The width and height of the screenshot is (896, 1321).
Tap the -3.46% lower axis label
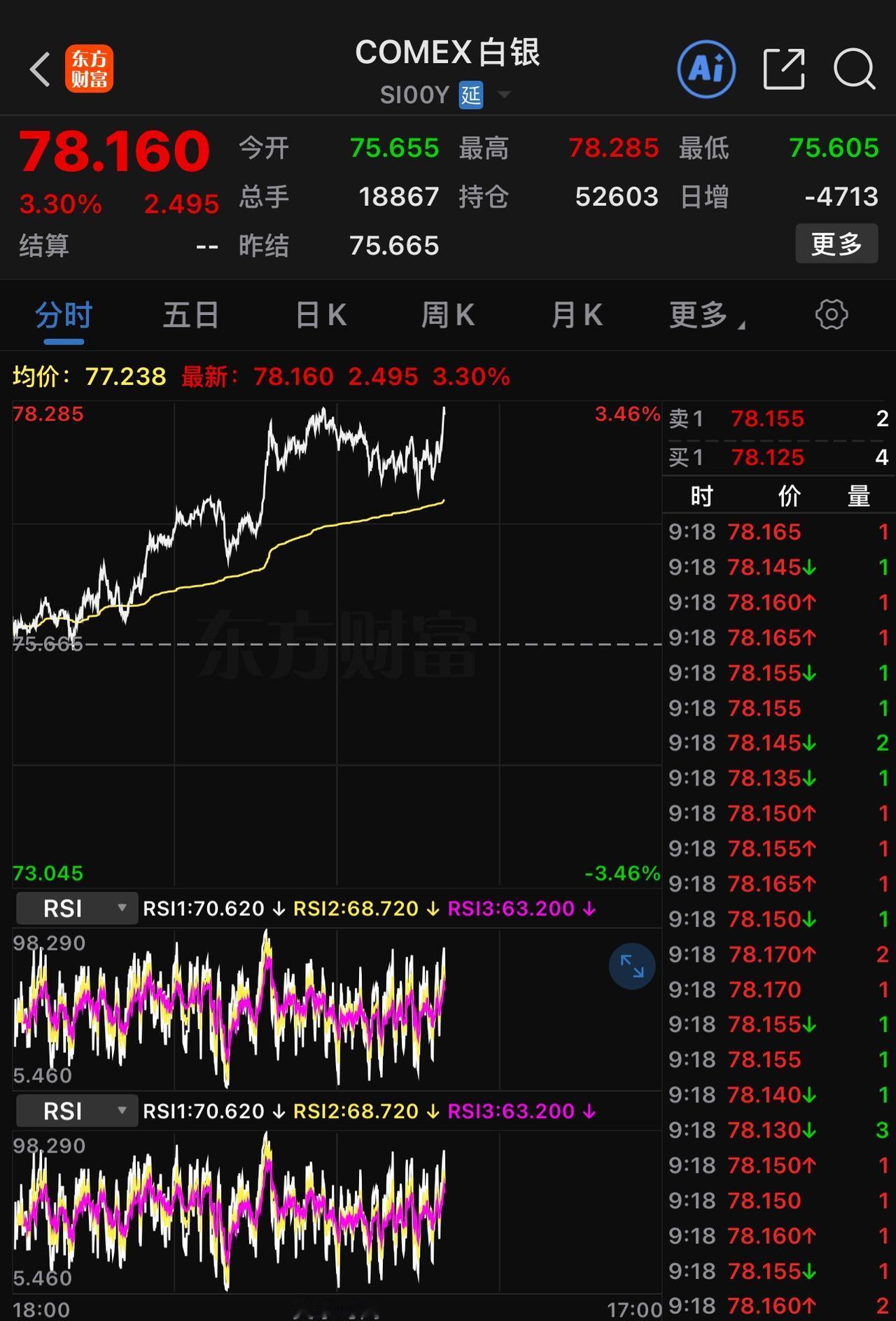coord(622,873)
